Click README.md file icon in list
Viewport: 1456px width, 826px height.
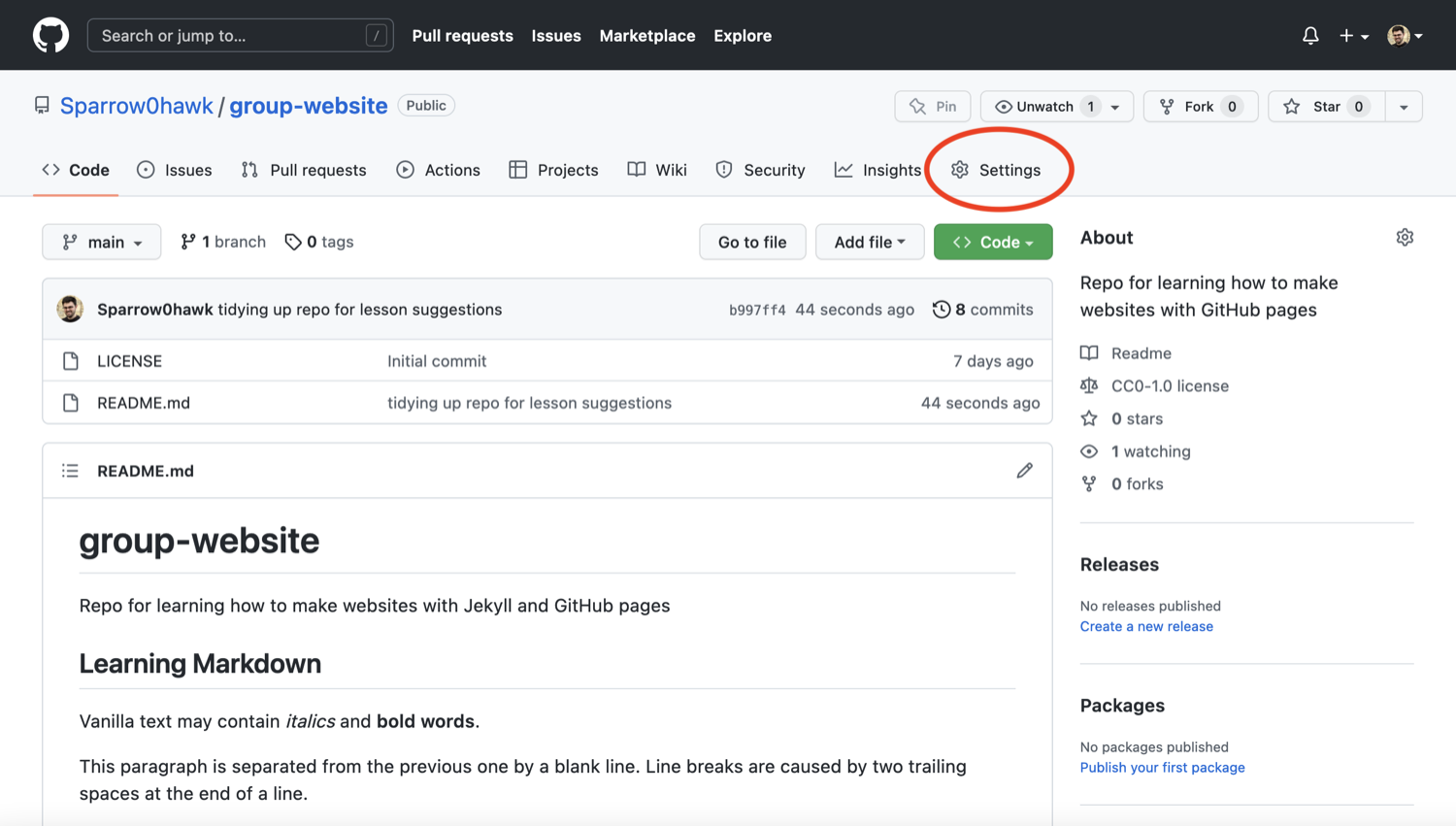(x=71, y=403)
